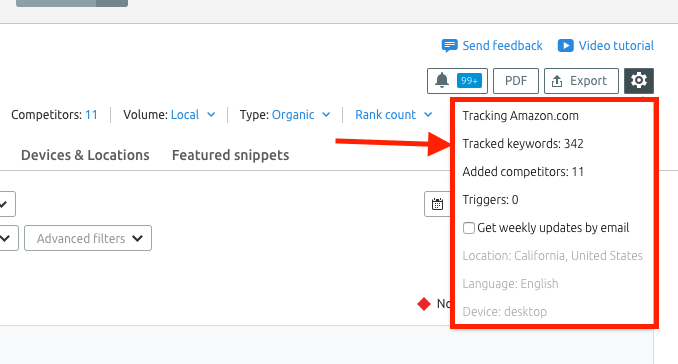Image resolution: width=678 pixels, height=364 pixels.
Task: Click the red diamond legend marker
Action: pos(424,304)
